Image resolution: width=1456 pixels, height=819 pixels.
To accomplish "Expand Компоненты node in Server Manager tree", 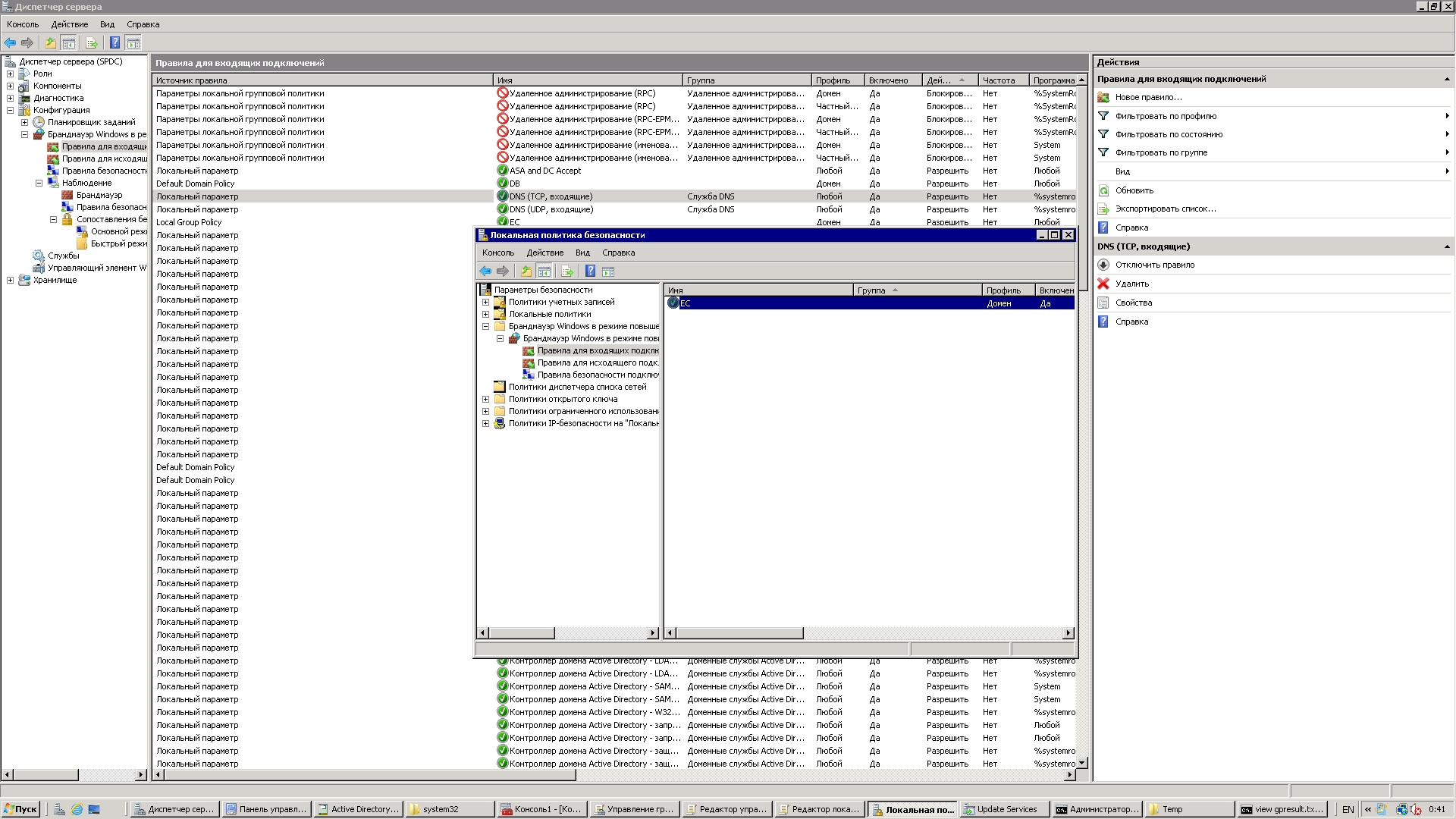I will point(10,86).
